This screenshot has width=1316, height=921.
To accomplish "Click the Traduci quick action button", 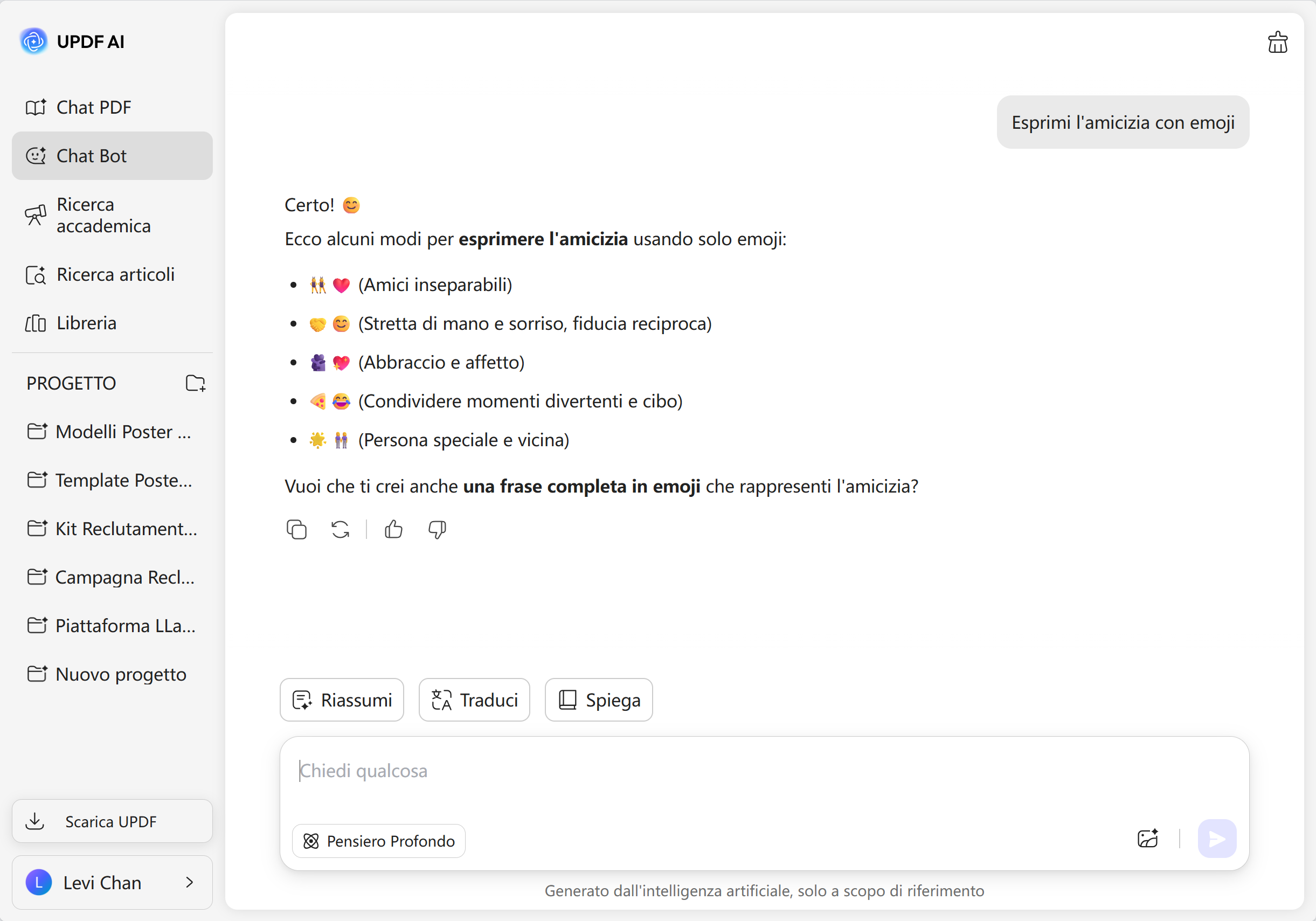I will coord(475,700).
